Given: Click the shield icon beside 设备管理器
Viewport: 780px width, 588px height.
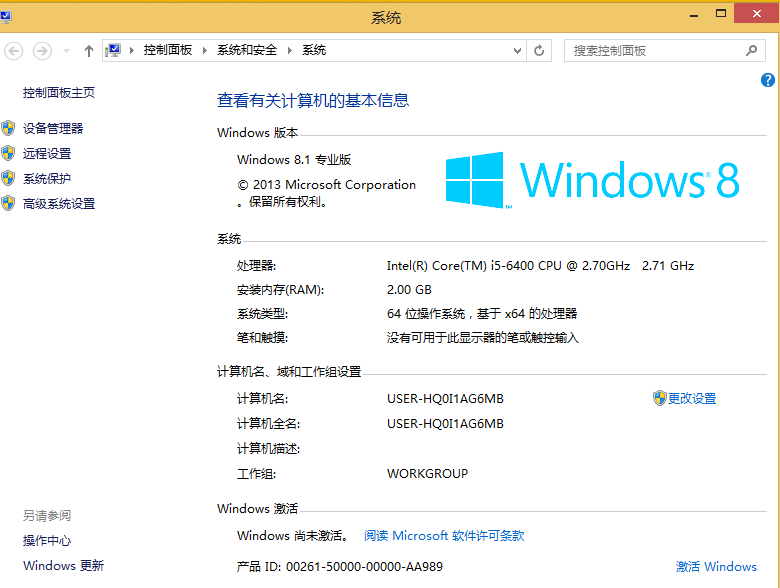Looking at the screenshot, I should point(9,128).
